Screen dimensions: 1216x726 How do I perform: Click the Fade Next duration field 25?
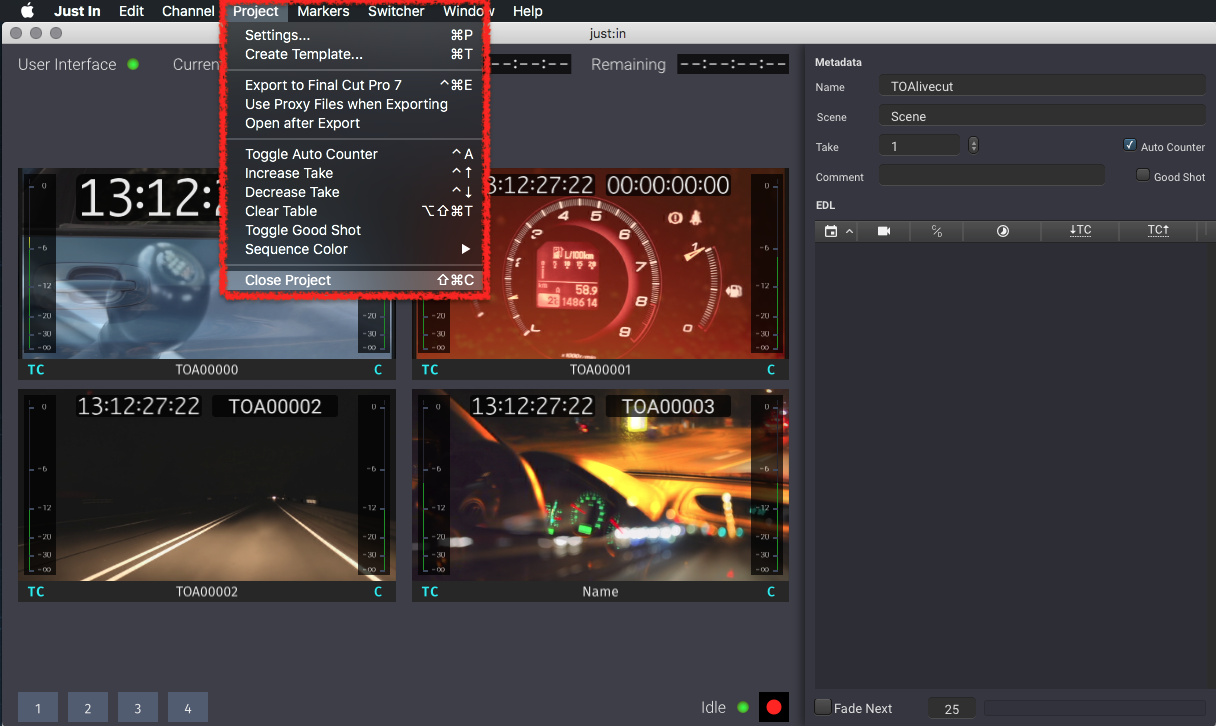pyautogui.click(x=952, y=708)
